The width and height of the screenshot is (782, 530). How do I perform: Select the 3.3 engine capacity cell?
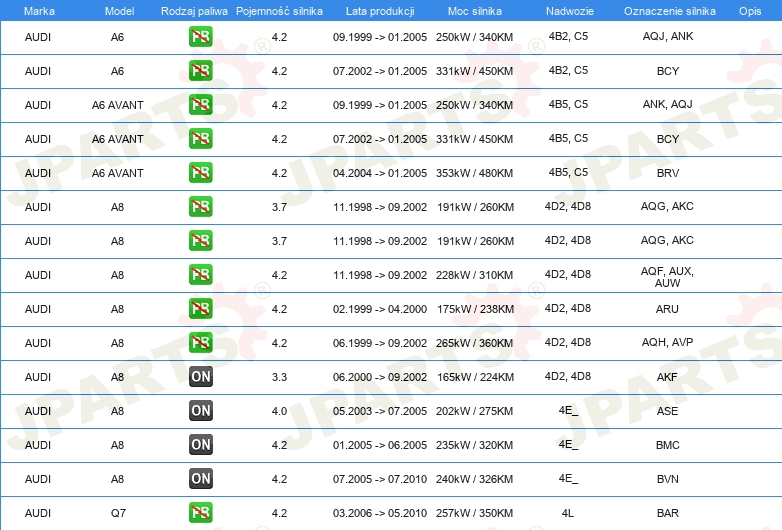pyautogui.click(x=279, y=377)
